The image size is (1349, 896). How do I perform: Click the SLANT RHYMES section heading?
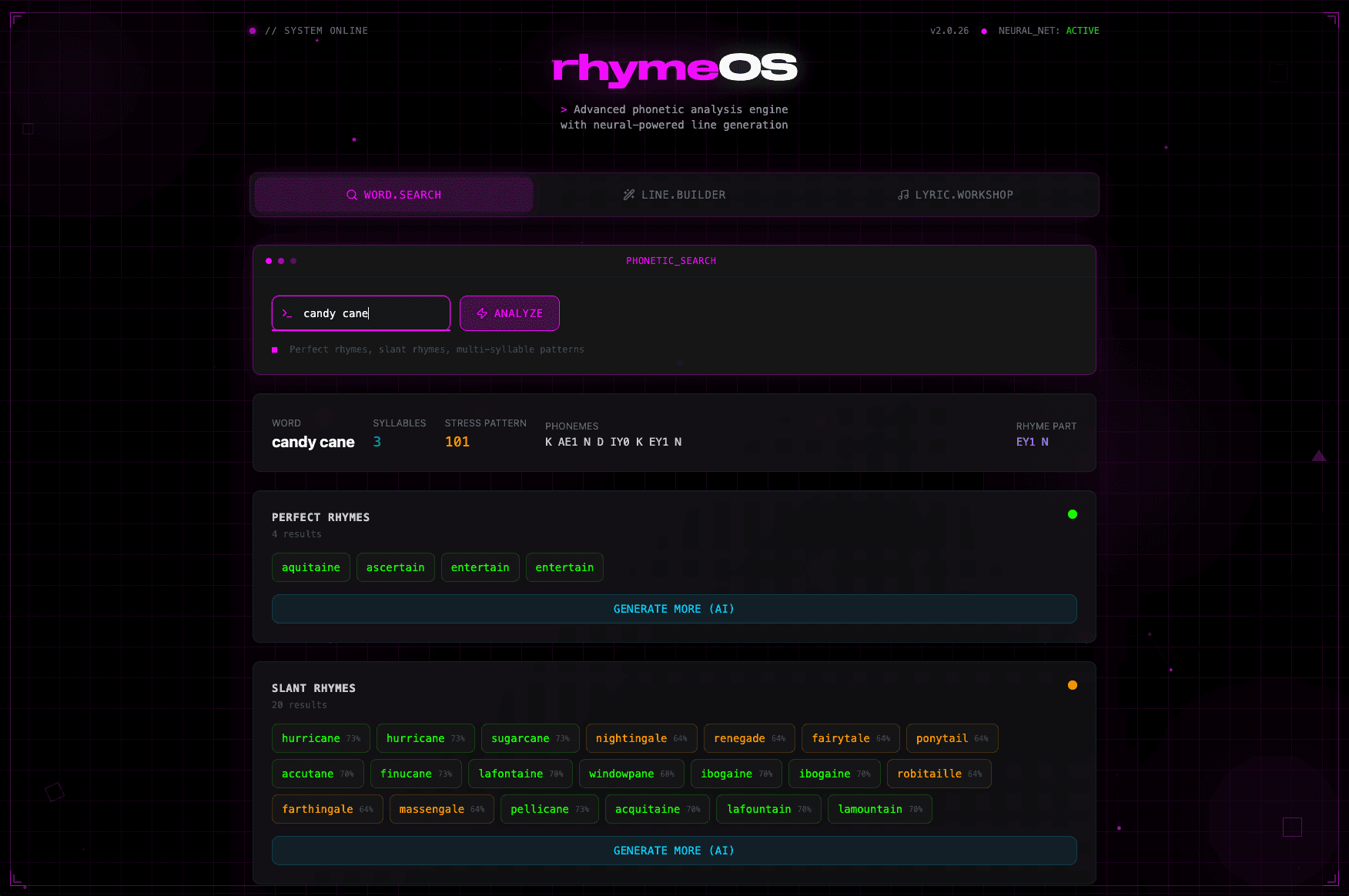[x=313, y=688]
